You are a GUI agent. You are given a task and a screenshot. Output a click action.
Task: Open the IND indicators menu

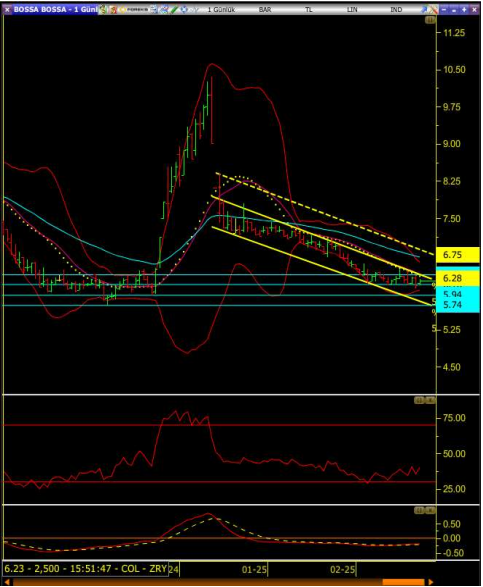pos(396,10)
